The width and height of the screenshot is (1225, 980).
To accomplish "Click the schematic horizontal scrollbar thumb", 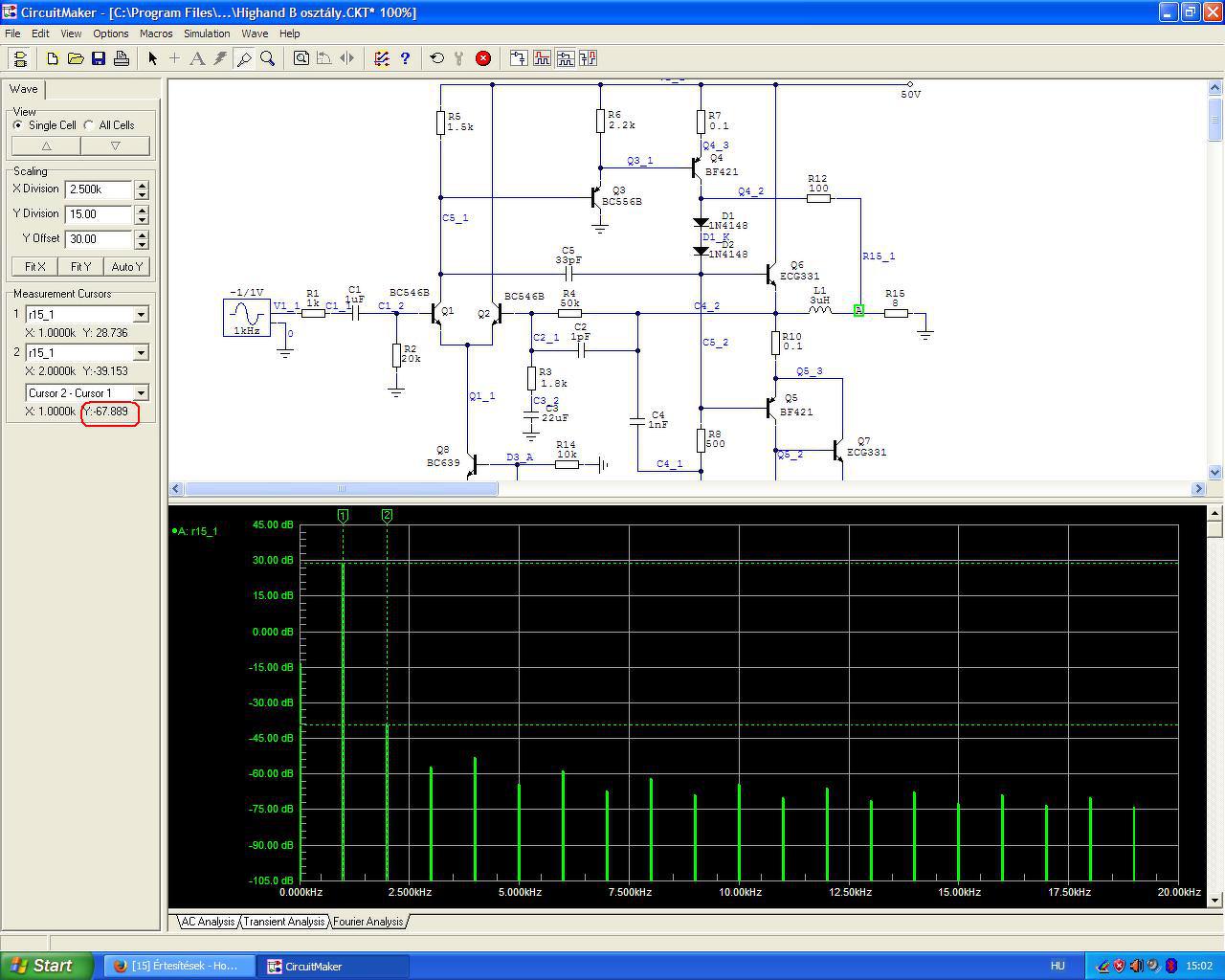I will pyautogui.click(x=341, y=489).
